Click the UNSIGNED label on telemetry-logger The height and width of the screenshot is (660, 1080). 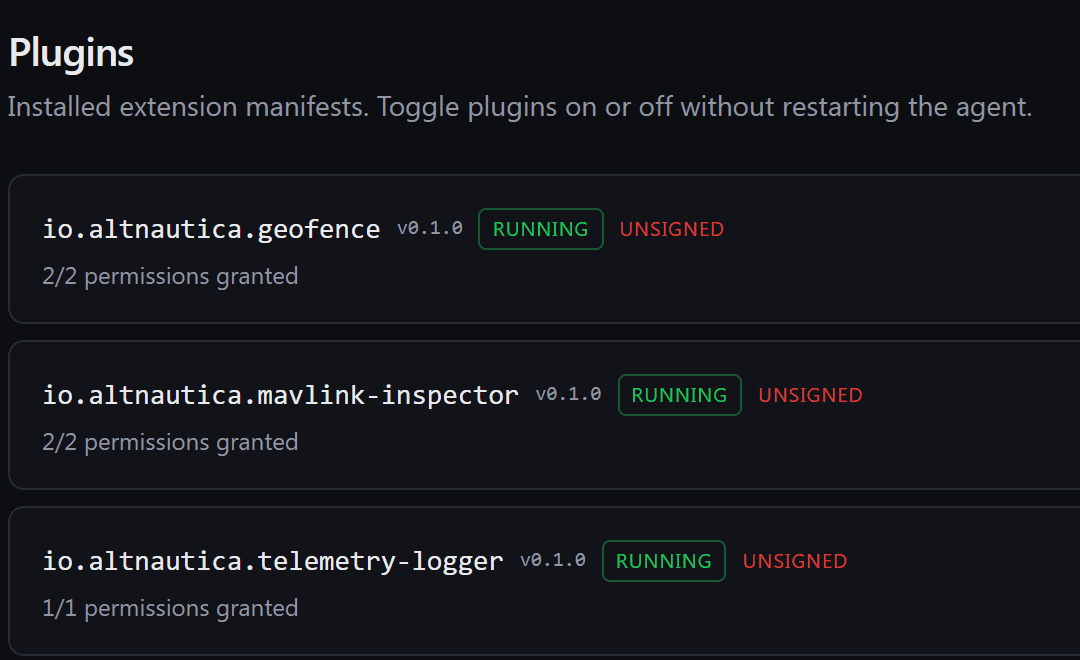795,561
